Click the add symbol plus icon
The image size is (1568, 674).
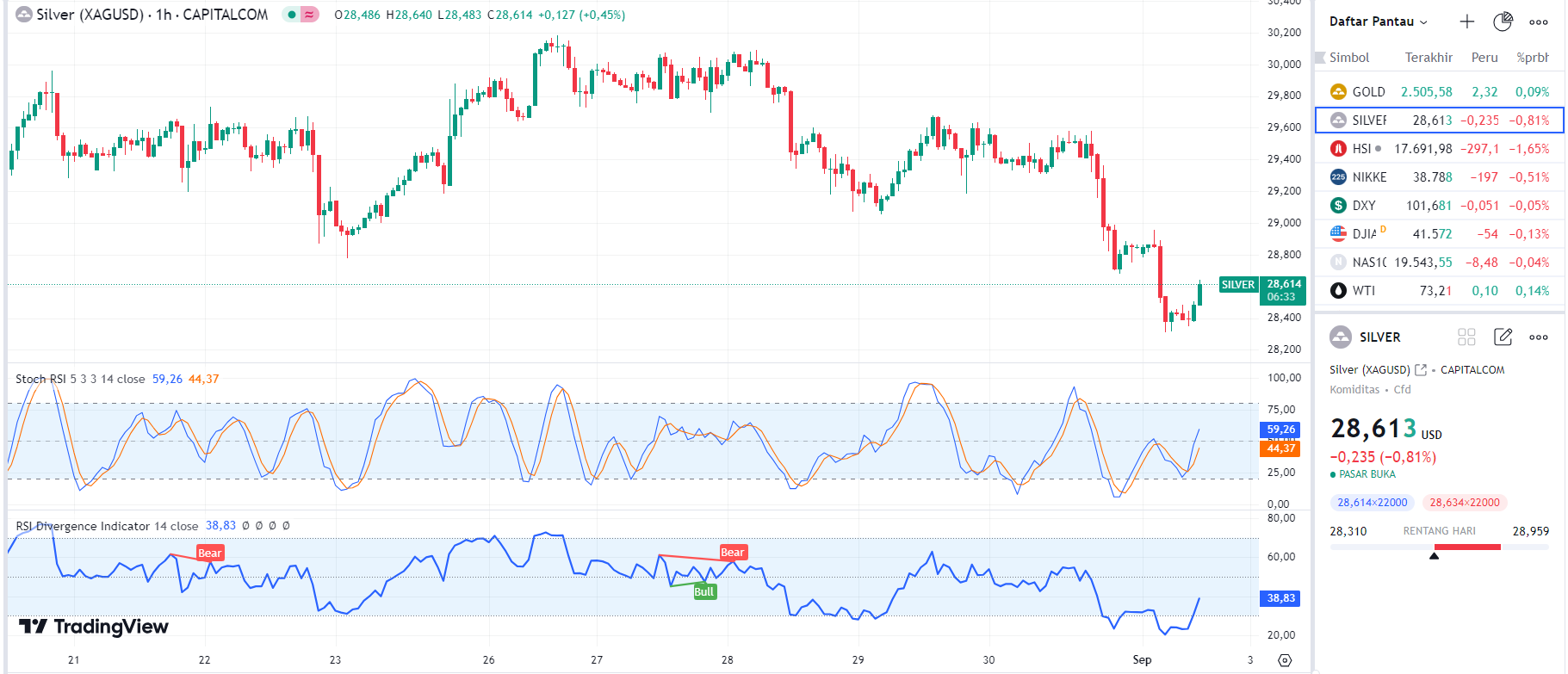click(1467, 22)
